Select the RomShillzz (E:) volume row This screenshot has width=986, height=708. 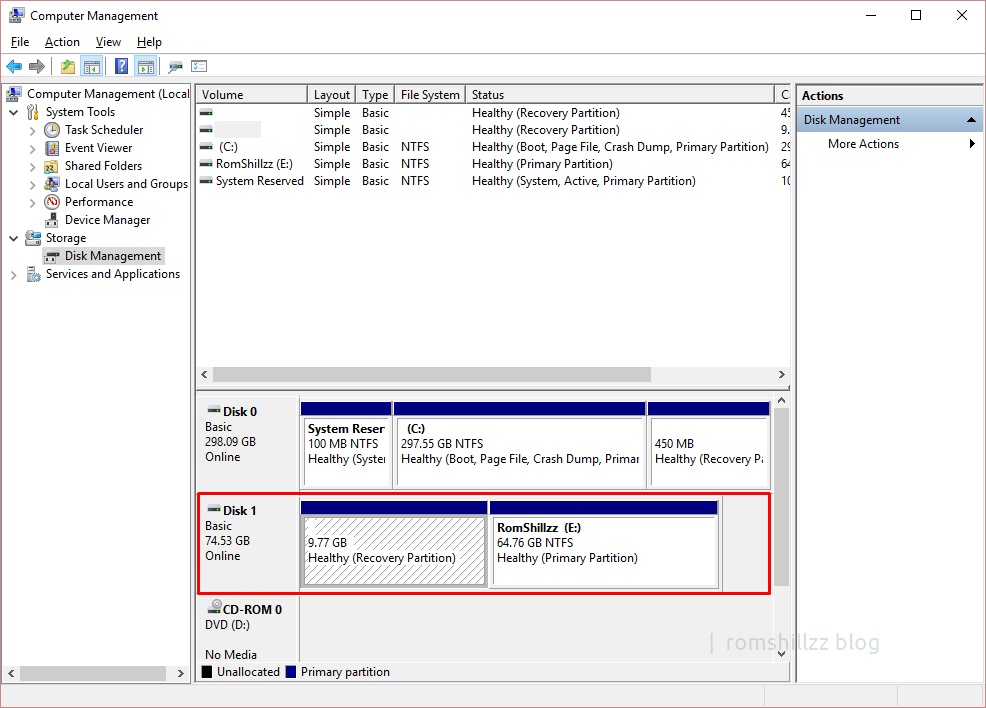493,164
